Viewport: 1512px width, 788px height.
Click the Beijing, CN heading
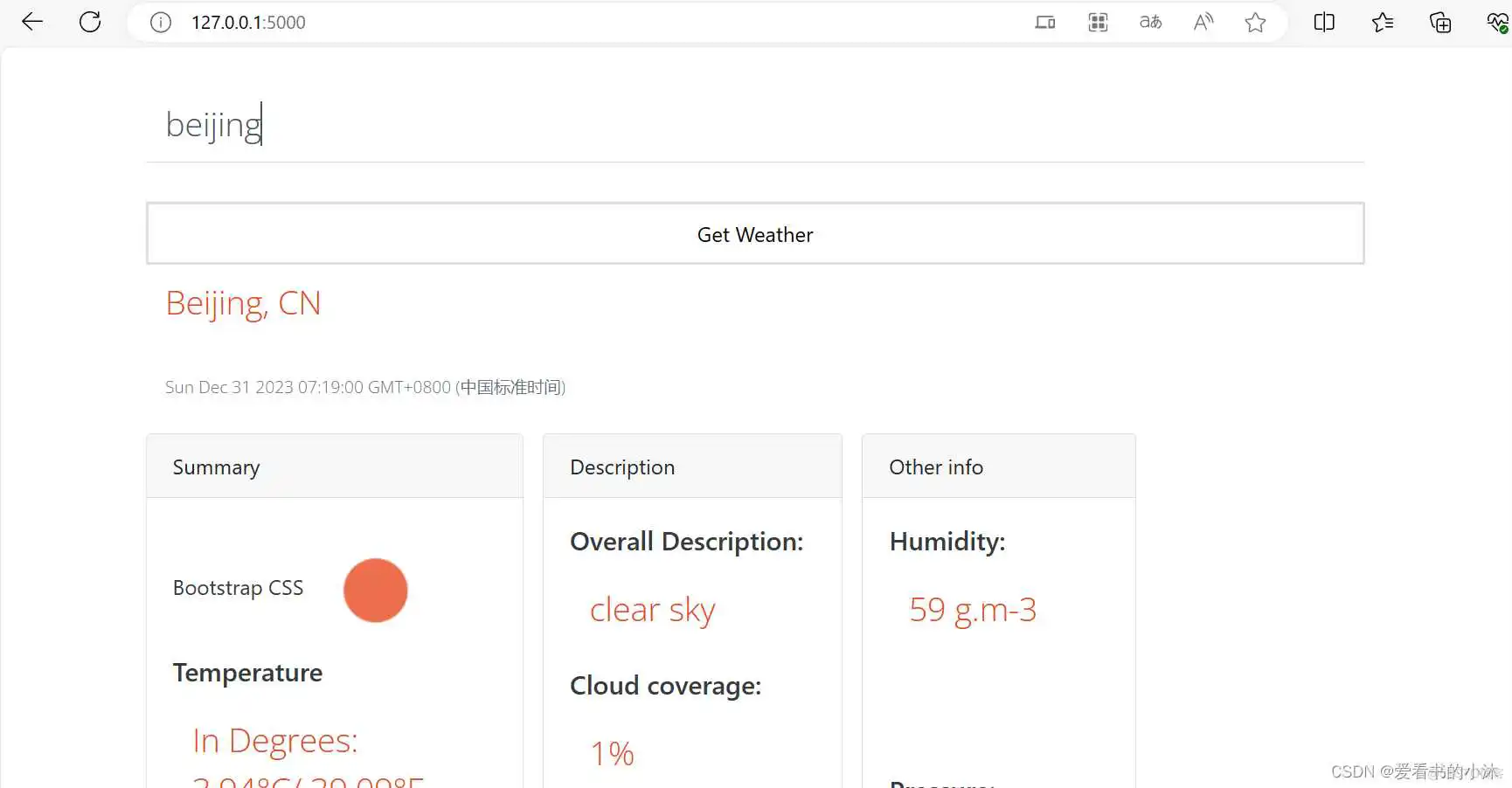(243, 304)
